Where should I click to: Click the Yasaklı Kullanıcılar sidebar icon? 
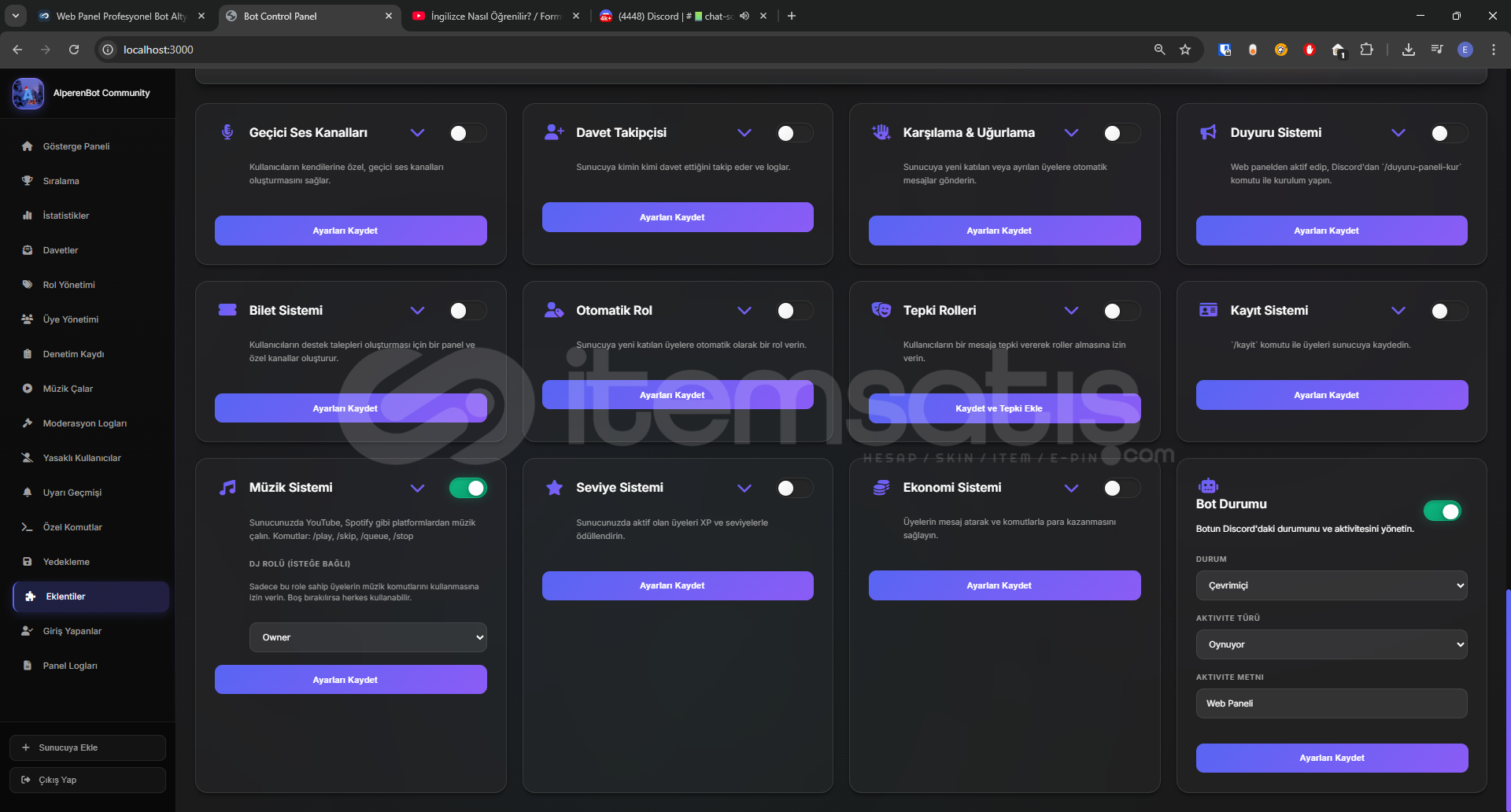(28, 458)
